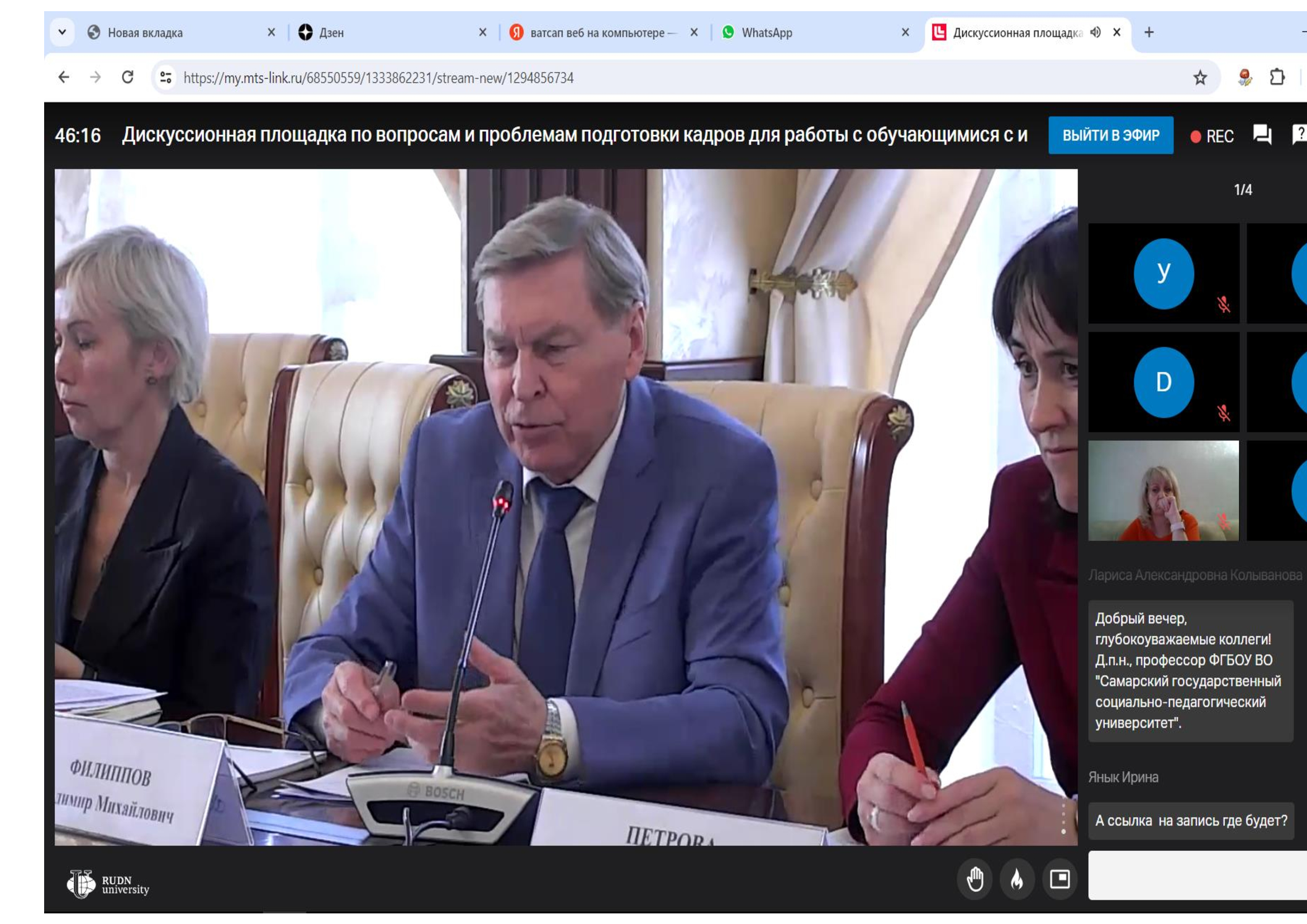Viewport: 1307px width, 924px height.
Task: Open a new browser tab
Action: click(x=1149, y=32)
